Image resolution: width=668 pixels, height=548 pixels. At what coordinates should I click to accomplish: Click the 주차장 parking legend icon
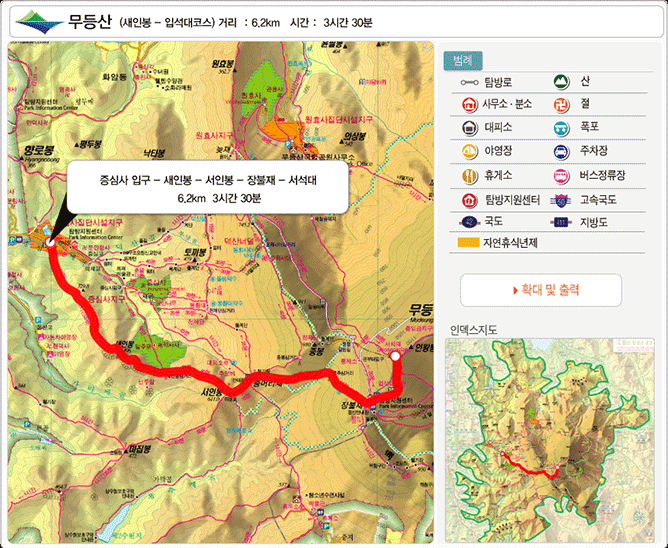(561, 152)
